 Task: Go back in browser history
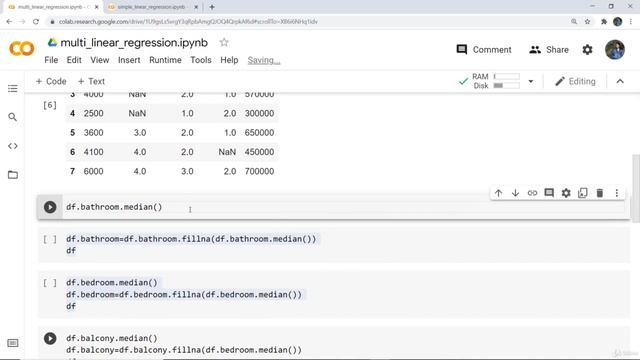click(9, 22)
